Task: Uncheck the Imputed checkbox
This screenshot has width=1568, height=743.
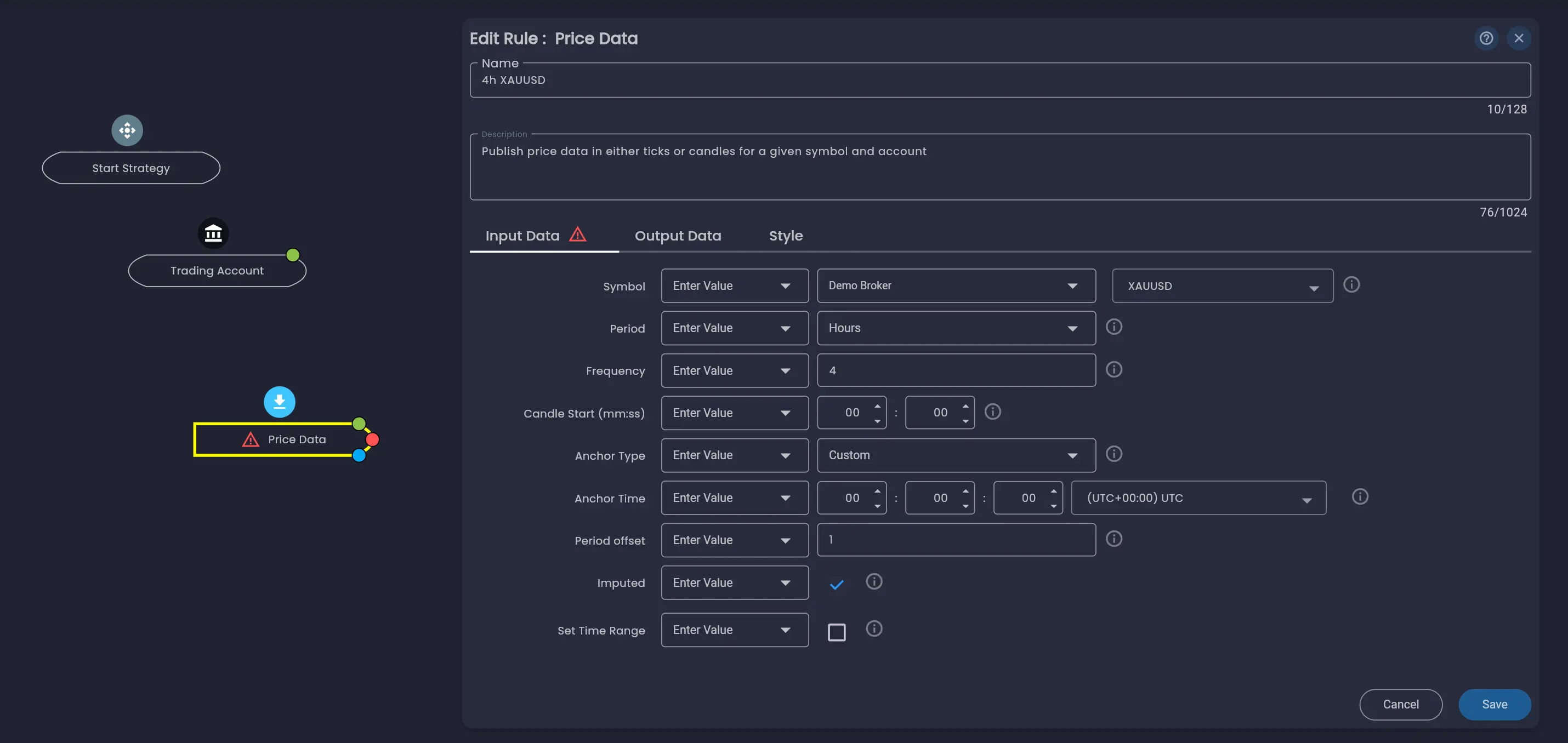Action: tap(836, 584)
